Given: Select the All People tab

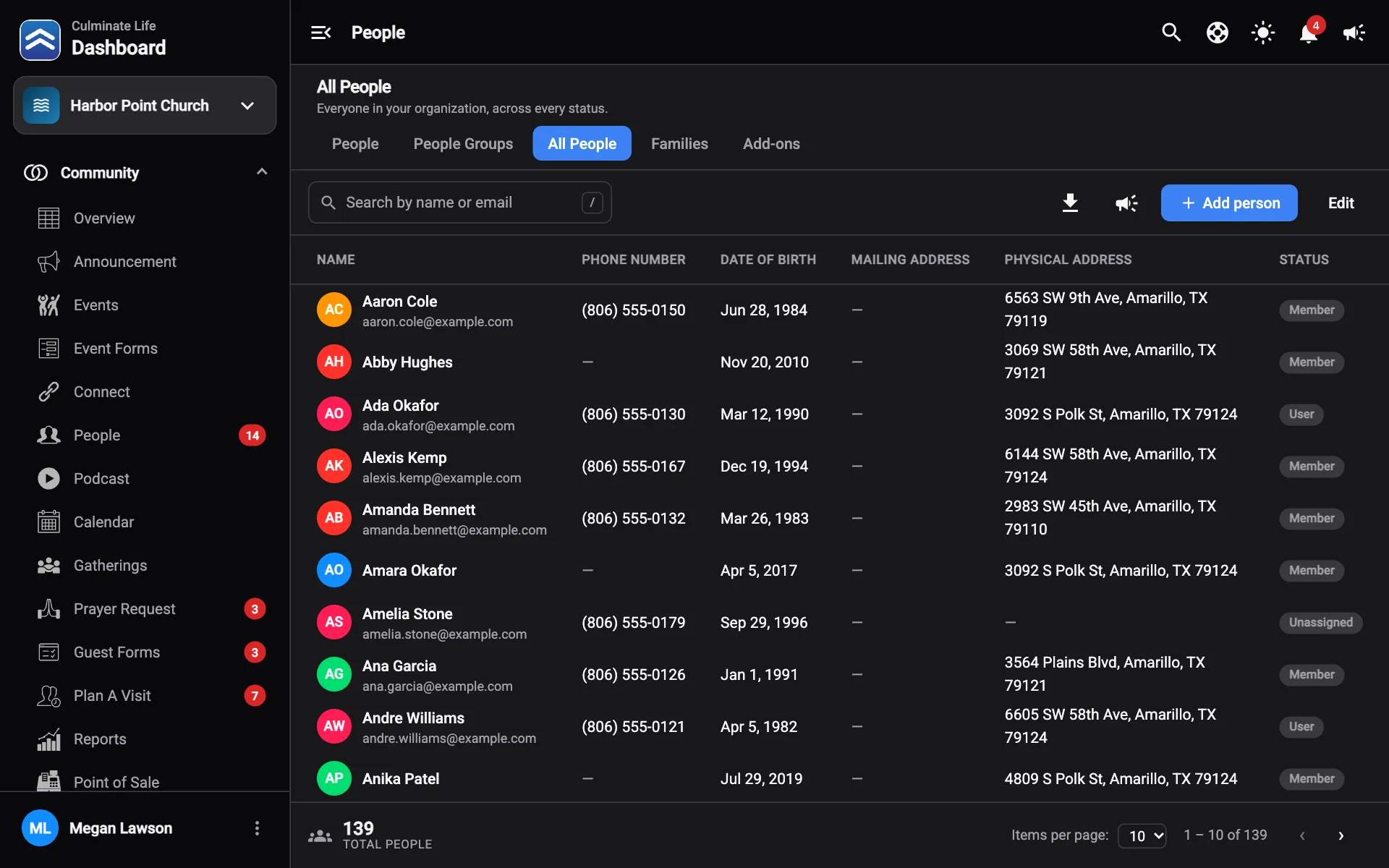Looking at the screenshot, I should (582, 144).
